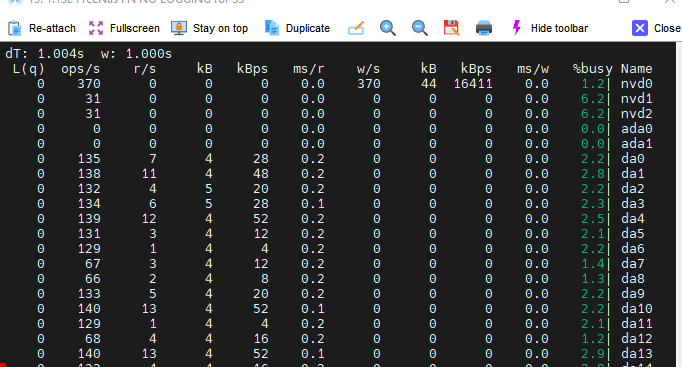
Task: Click the 67 ops/s value for da7
Action: coord(93,264)
